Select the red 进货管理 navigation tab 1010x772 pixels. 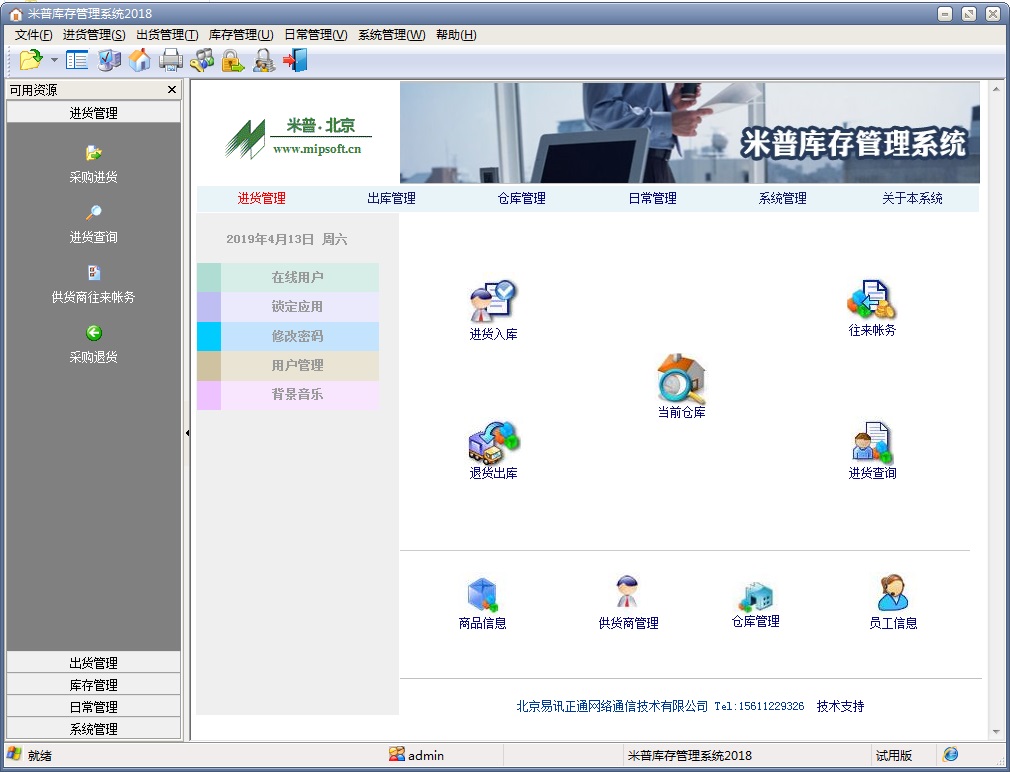262,198
